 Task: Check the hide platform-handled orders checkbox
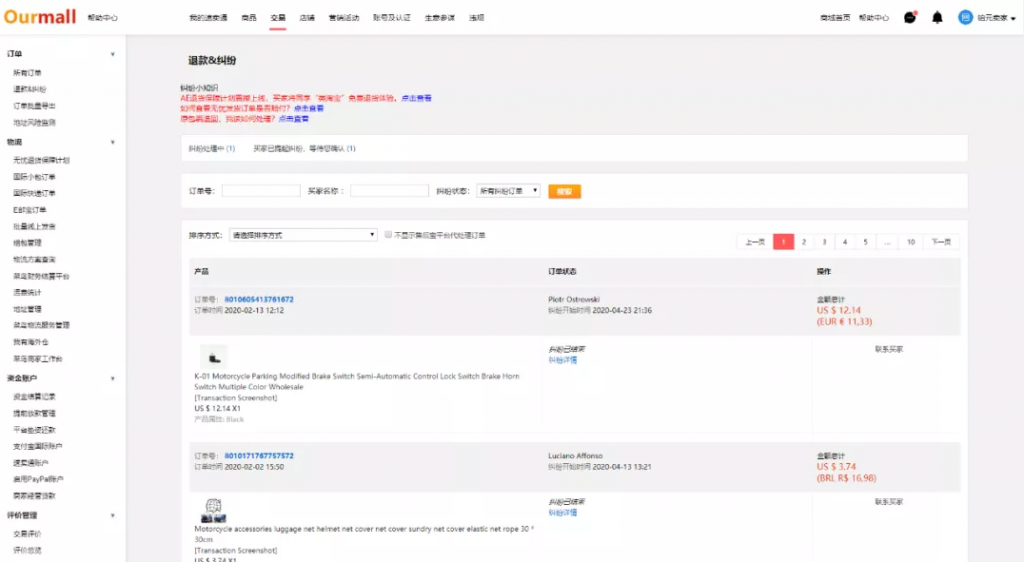tap(388, 235)
